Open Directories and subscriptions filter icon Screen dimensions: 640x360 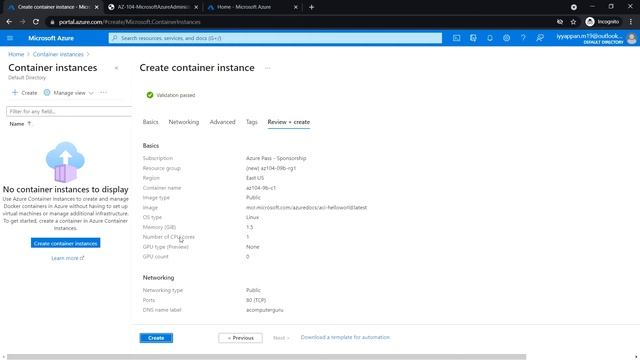[x=473, y=38]
